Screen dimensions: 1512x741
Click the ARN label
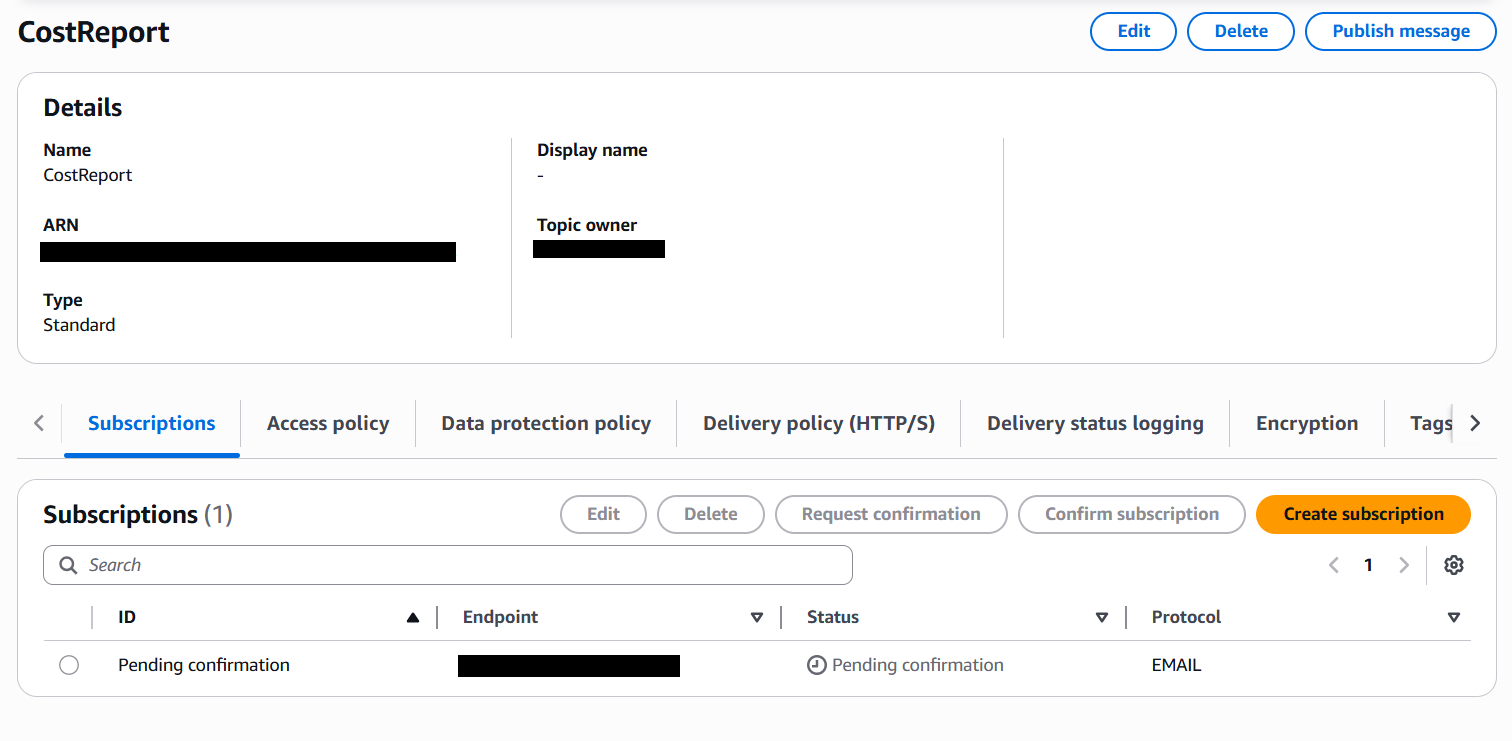(61, 225)
